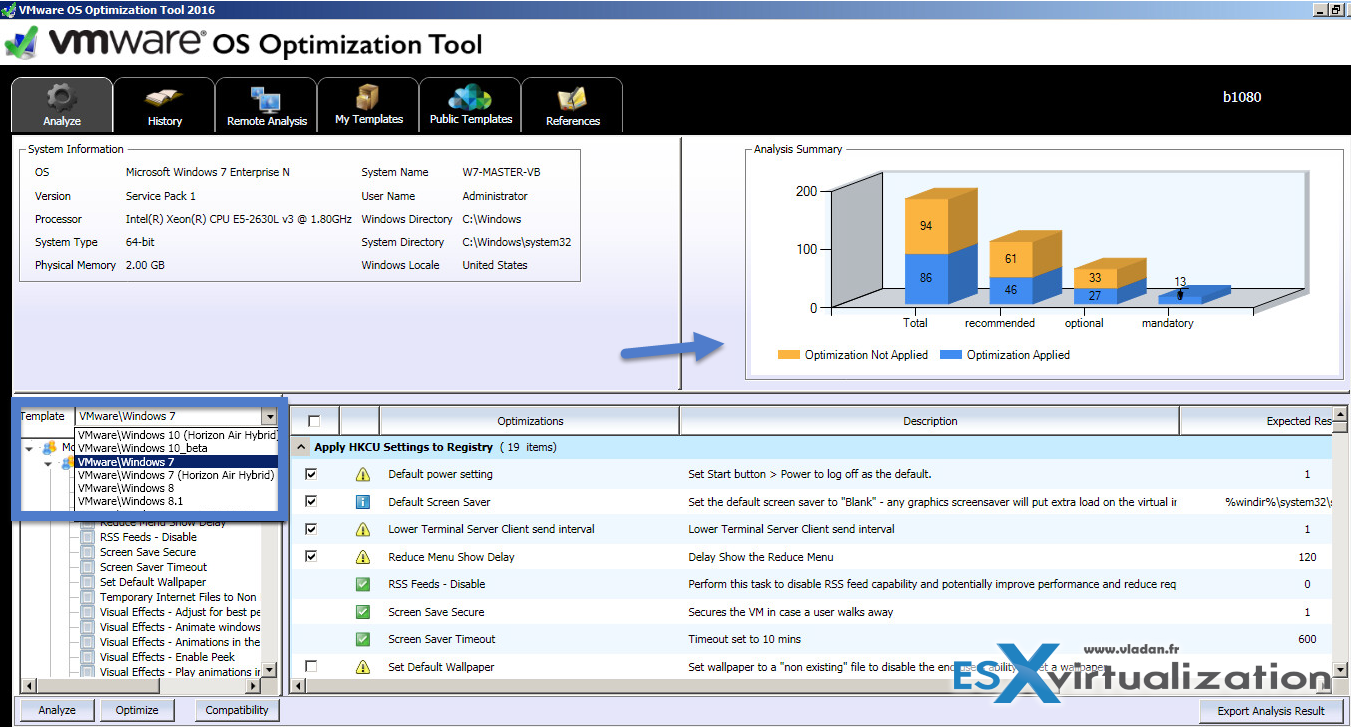Choose VMware\Windows 8.1 from template list
Screen dimensions: 1351x727
point(176,501)
